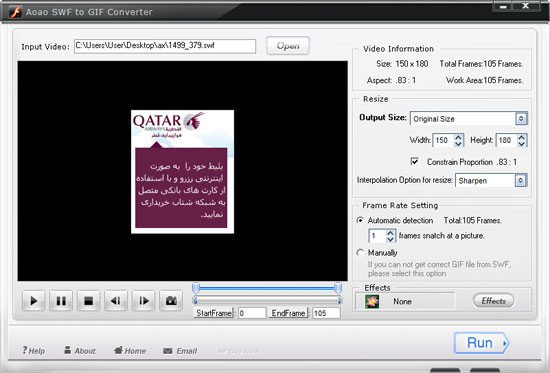Viewport: 550px width, 373px height.
Task: Click the left range slider handle
Action: (x=196, y=288)
